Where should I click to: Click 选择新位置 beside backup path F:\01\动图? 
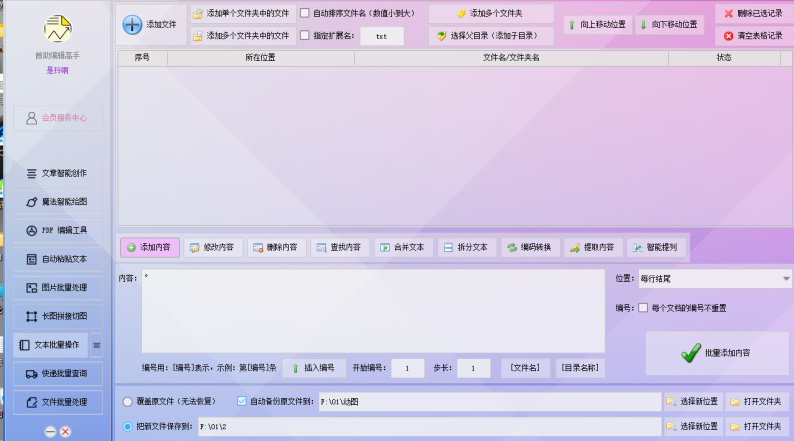pos(693,402)
